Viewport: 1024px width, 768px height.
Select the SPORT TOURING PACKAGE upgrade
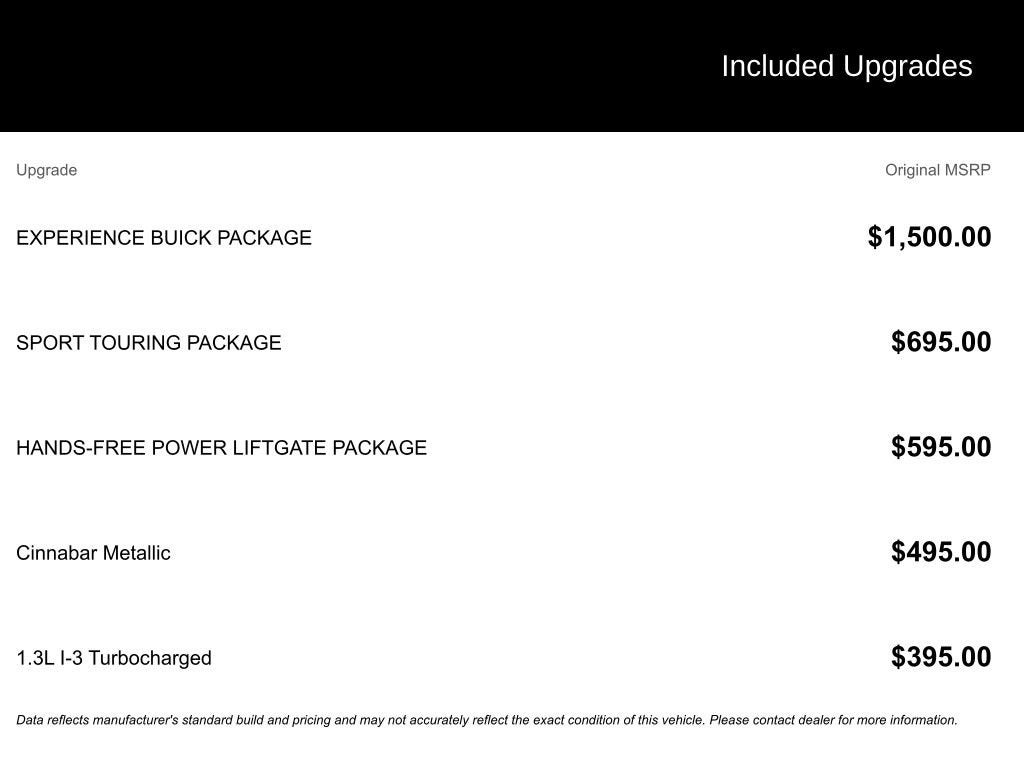pos(149,343)
